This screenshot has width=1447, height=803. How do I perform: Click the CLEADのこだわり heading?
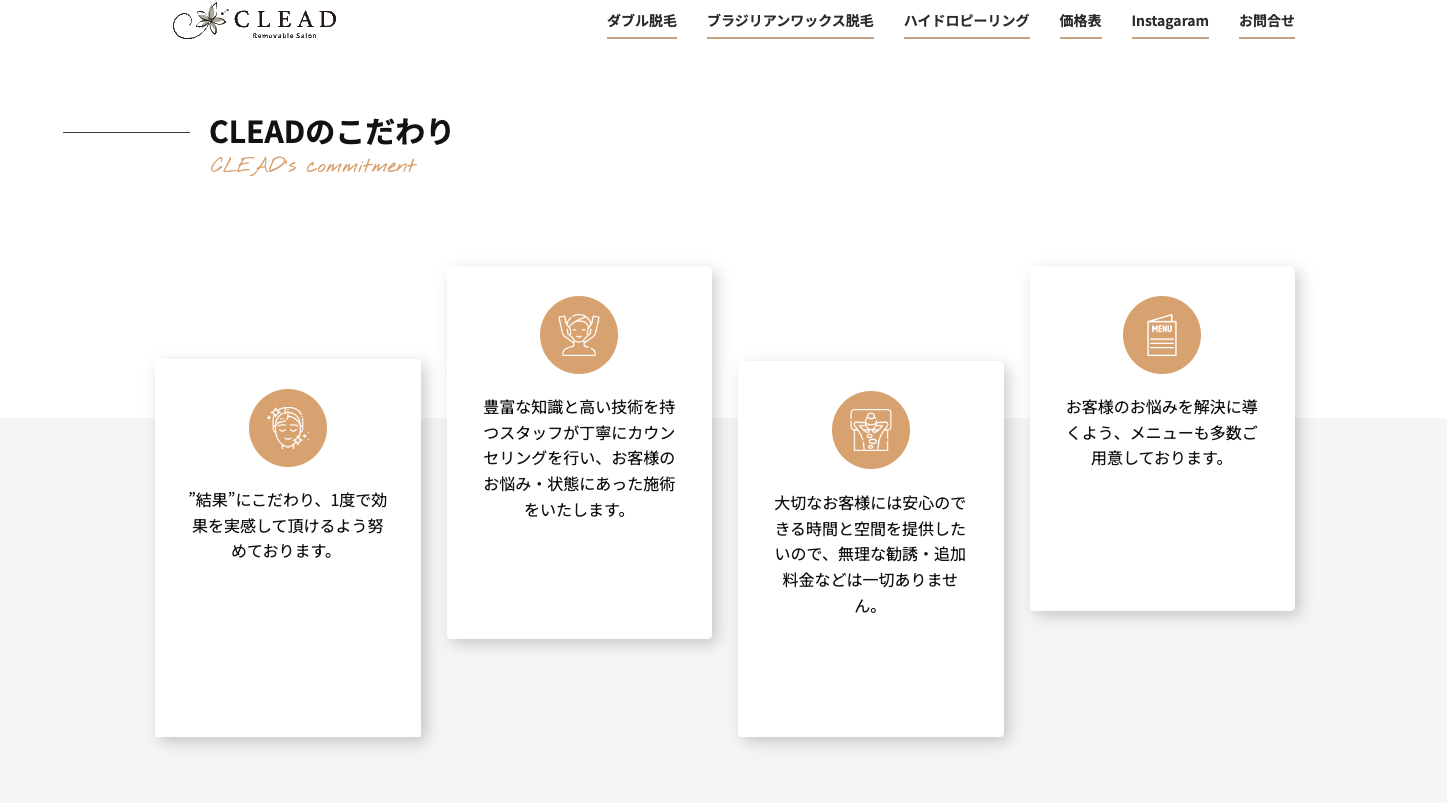(x=331, y=131)
